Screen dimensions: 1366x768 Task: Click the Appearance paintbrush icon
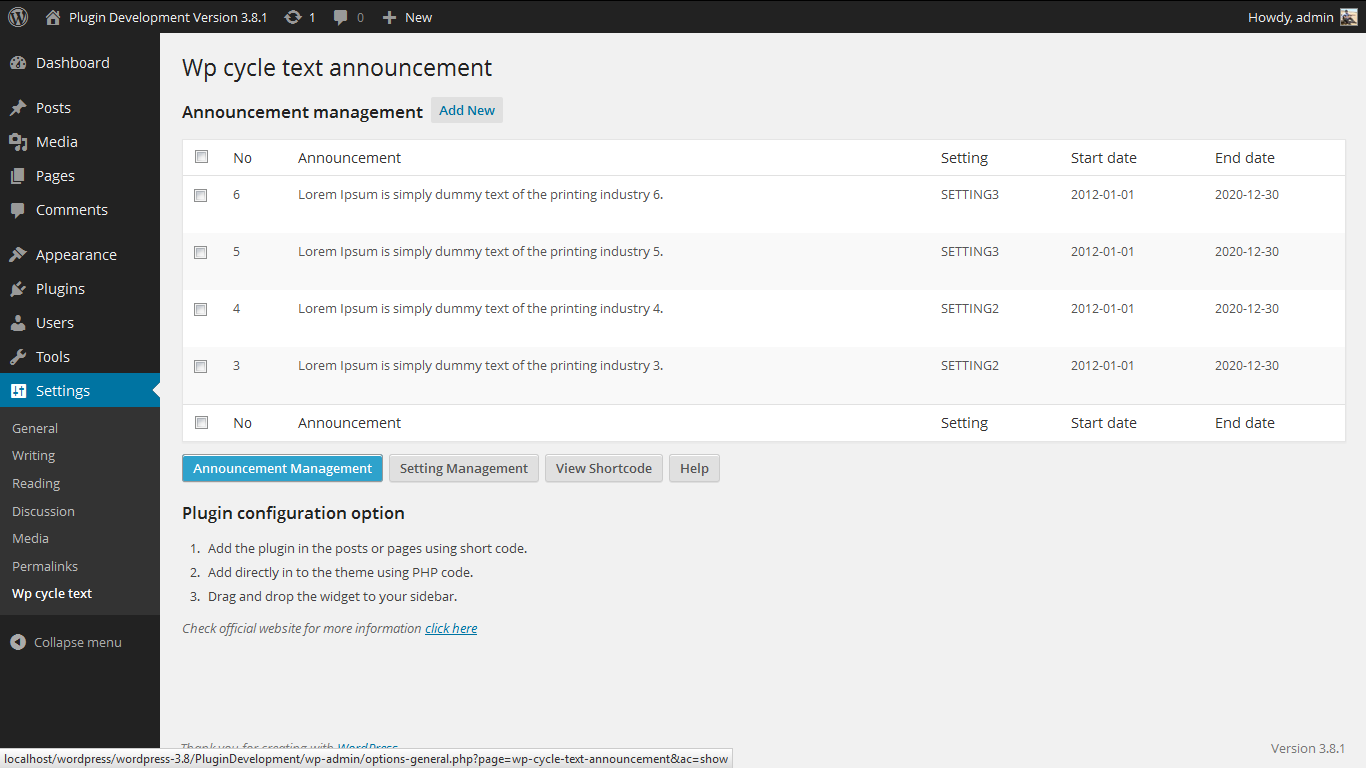point(18,255)
